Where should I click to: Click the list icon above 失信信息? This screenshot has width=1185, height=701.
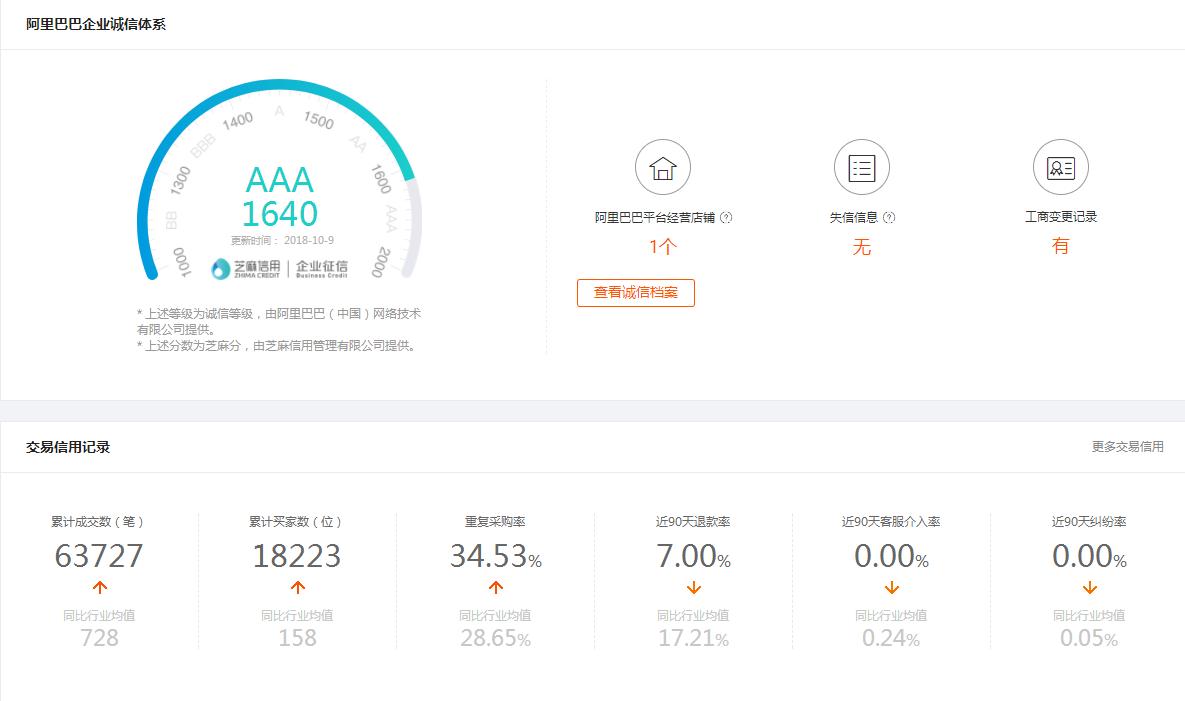[x=862, y=167]
